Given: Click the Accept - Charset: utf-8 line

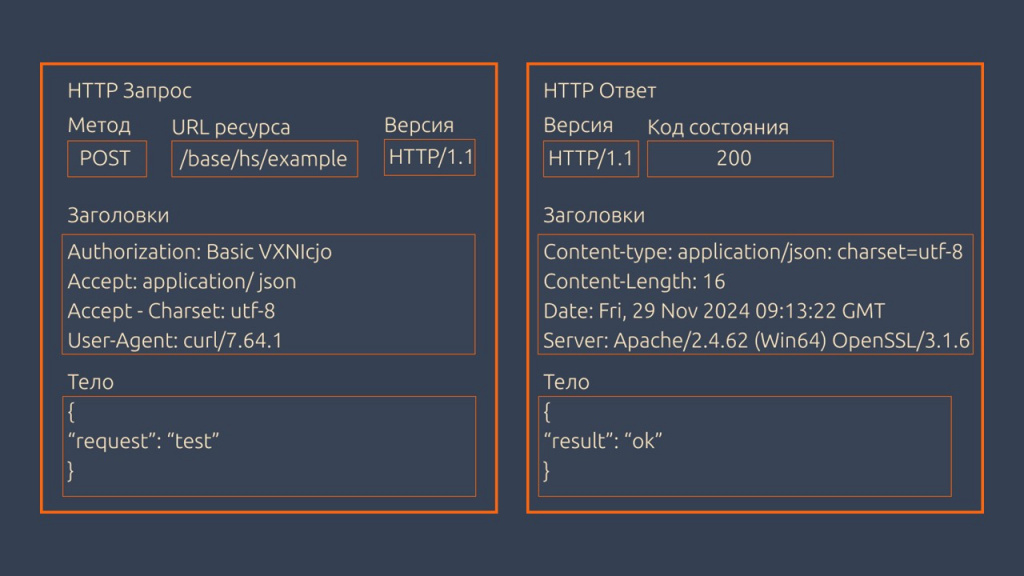Looking at the screenshot, I should (x=171, y=311).
